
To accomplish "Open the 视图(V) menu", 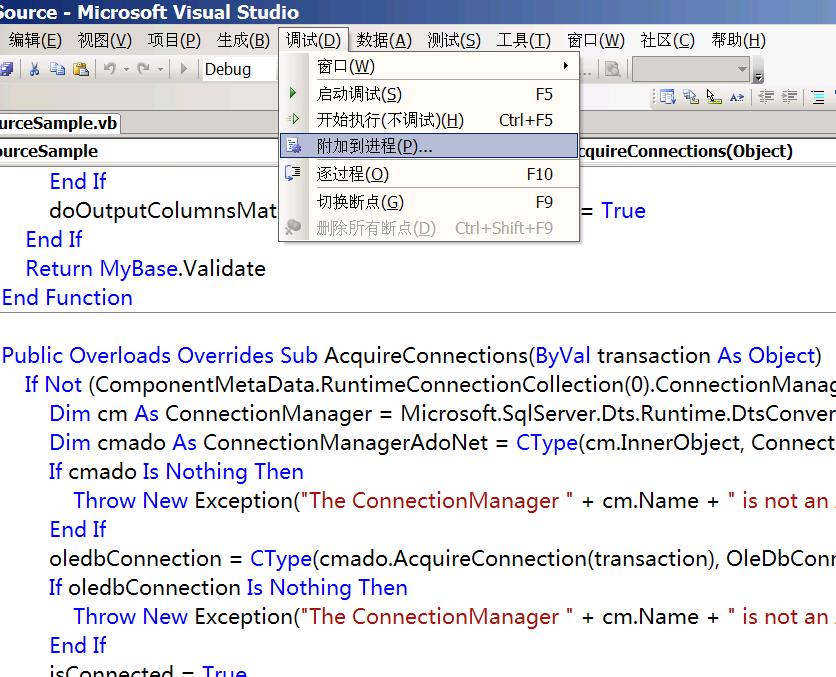I will point(104,40).
